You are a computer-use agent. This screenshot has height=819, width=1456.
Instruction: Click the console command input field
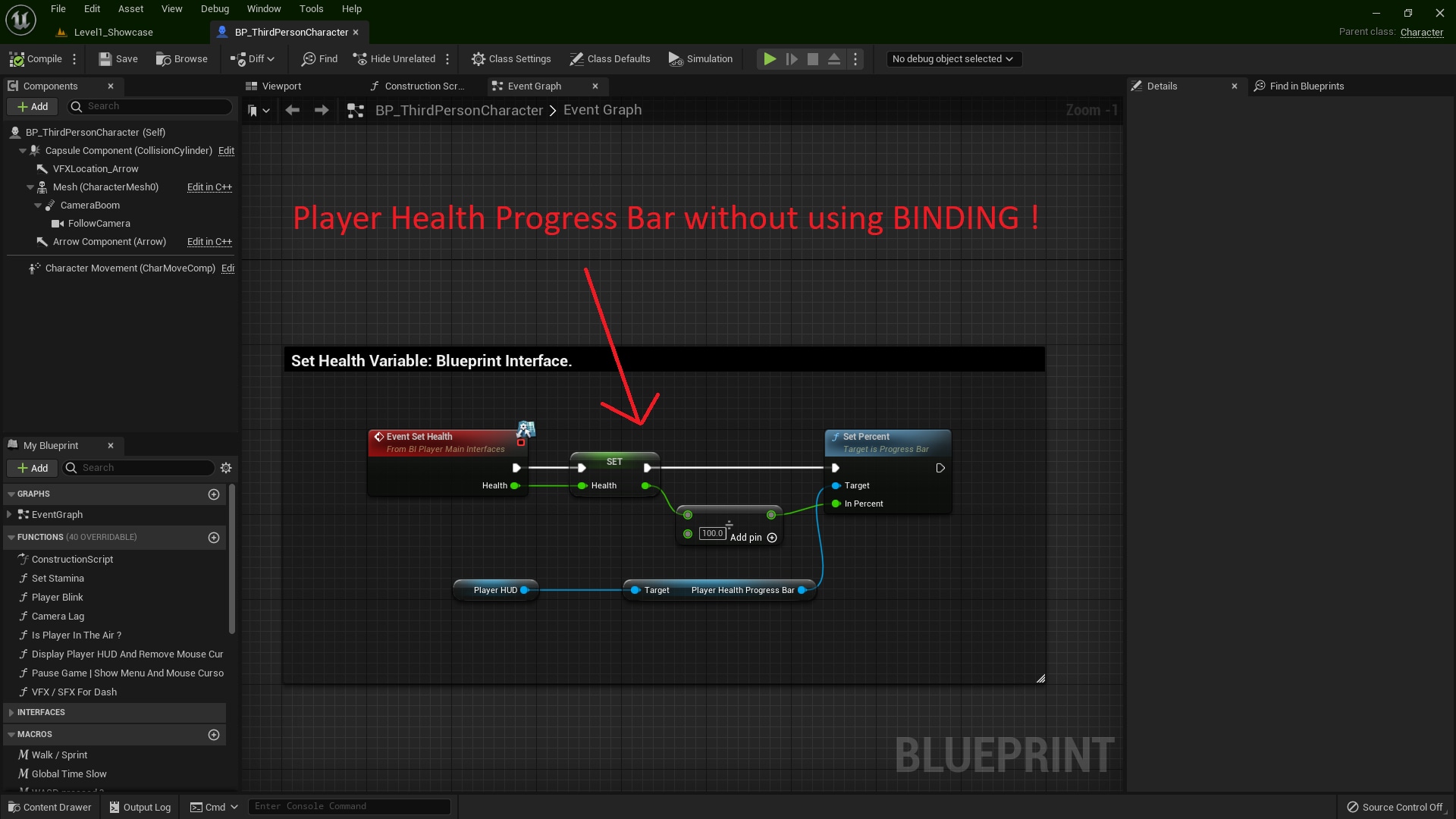pos(349,806)
